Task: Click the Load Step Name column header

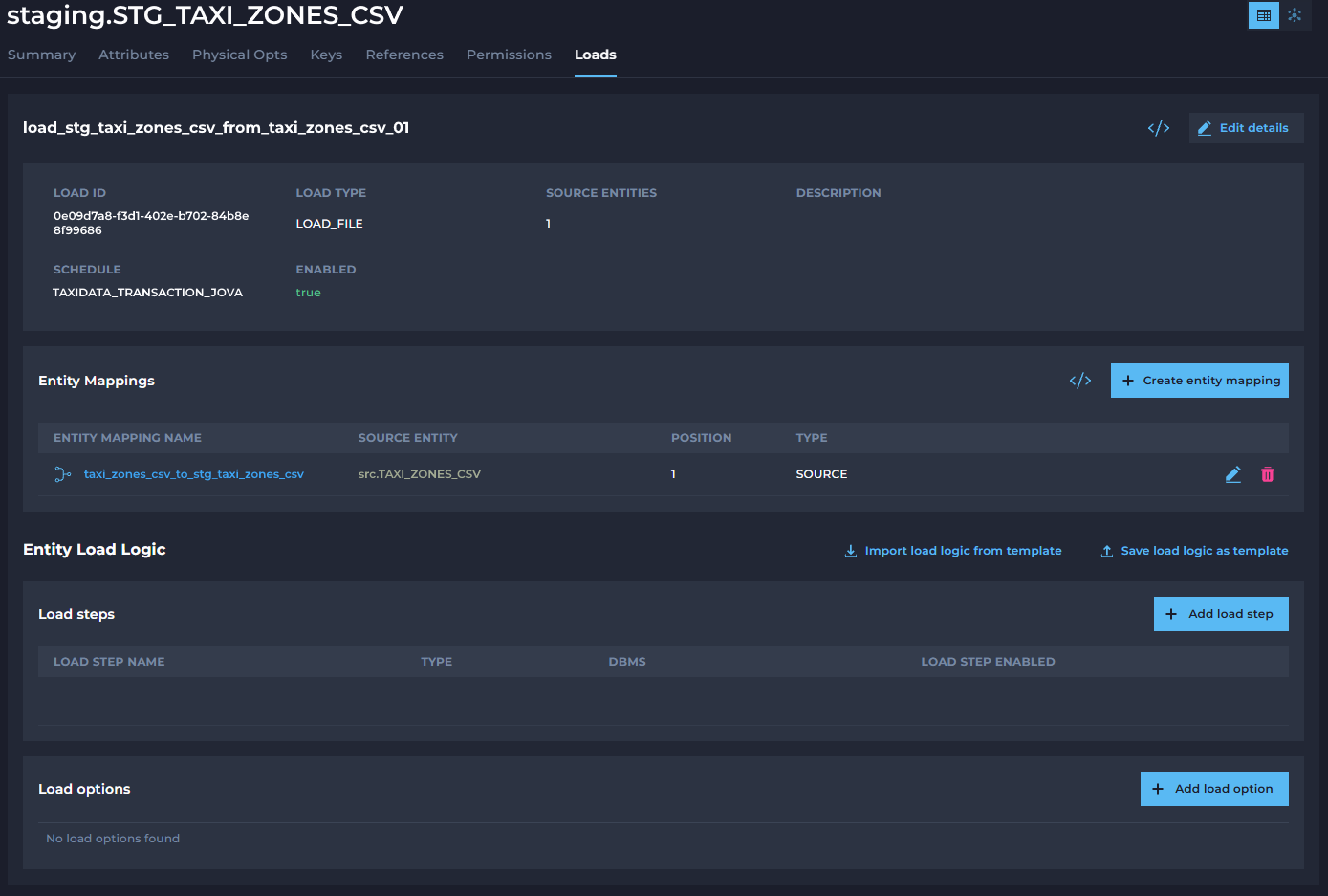Action: tap(109, 662)
